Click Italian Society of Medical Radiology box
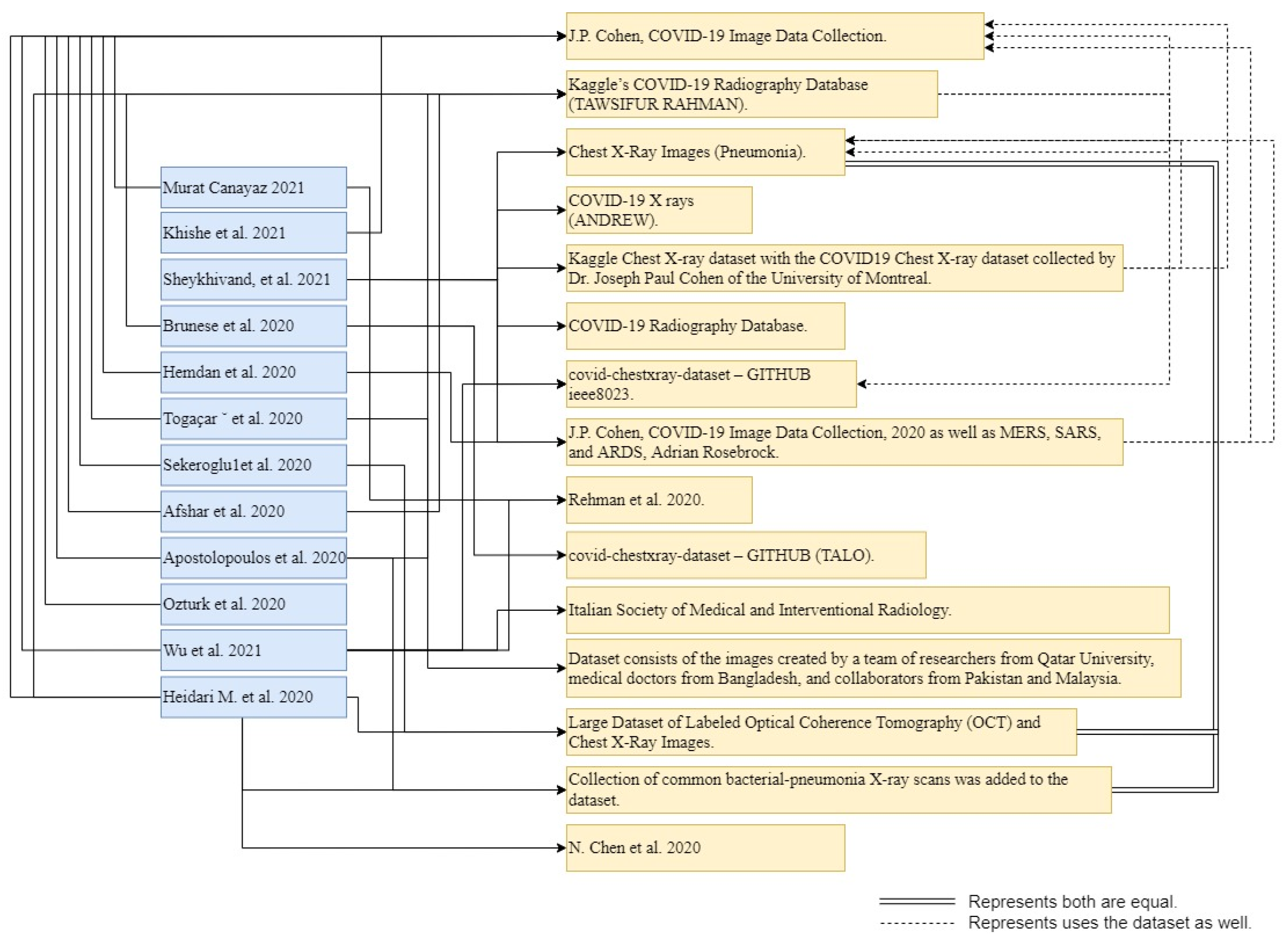Image resolution: width=1288 pixels, height=945 pixels. click(867, 610)
